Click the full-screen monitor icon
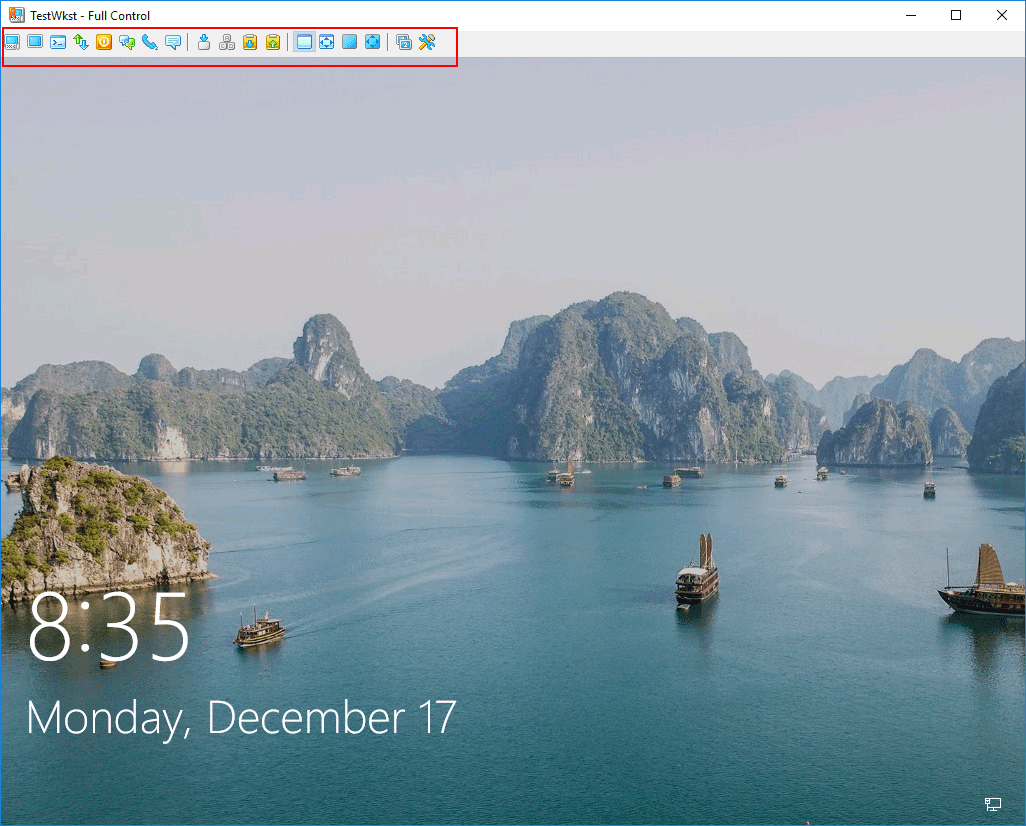This screenshot has width=1026, height=826. pyautogui.click(x=350, y=42)
